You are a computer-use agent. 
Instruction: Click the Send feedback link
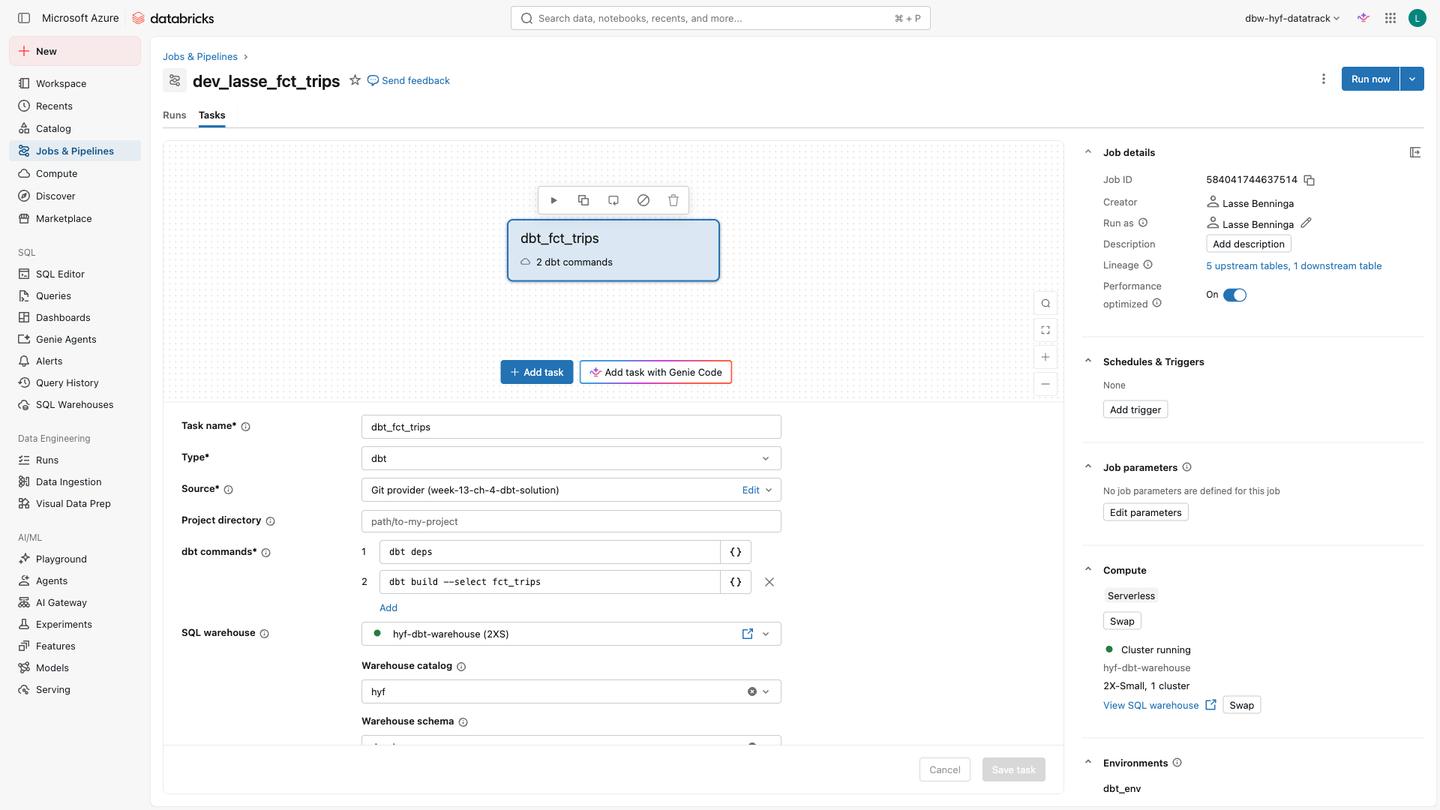409,80
